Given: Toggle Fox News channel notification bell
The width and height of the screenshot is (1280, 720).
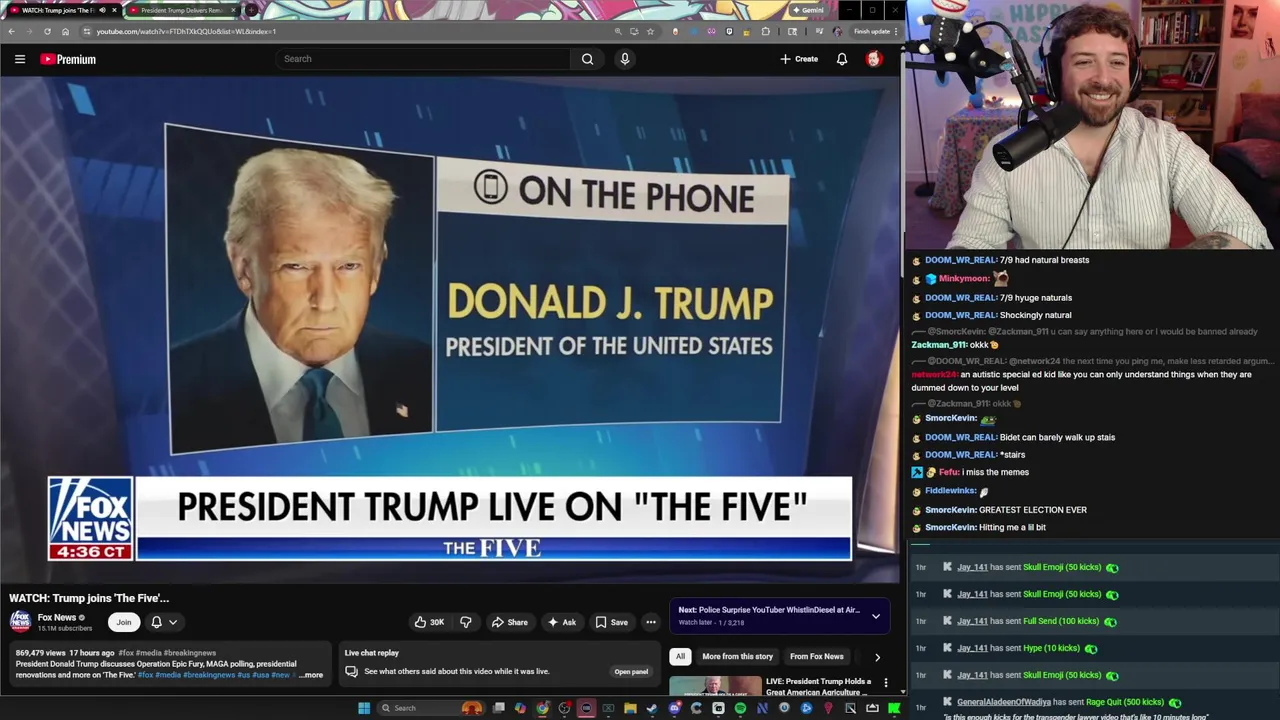Looking at the screenshot, I should 156,622.
